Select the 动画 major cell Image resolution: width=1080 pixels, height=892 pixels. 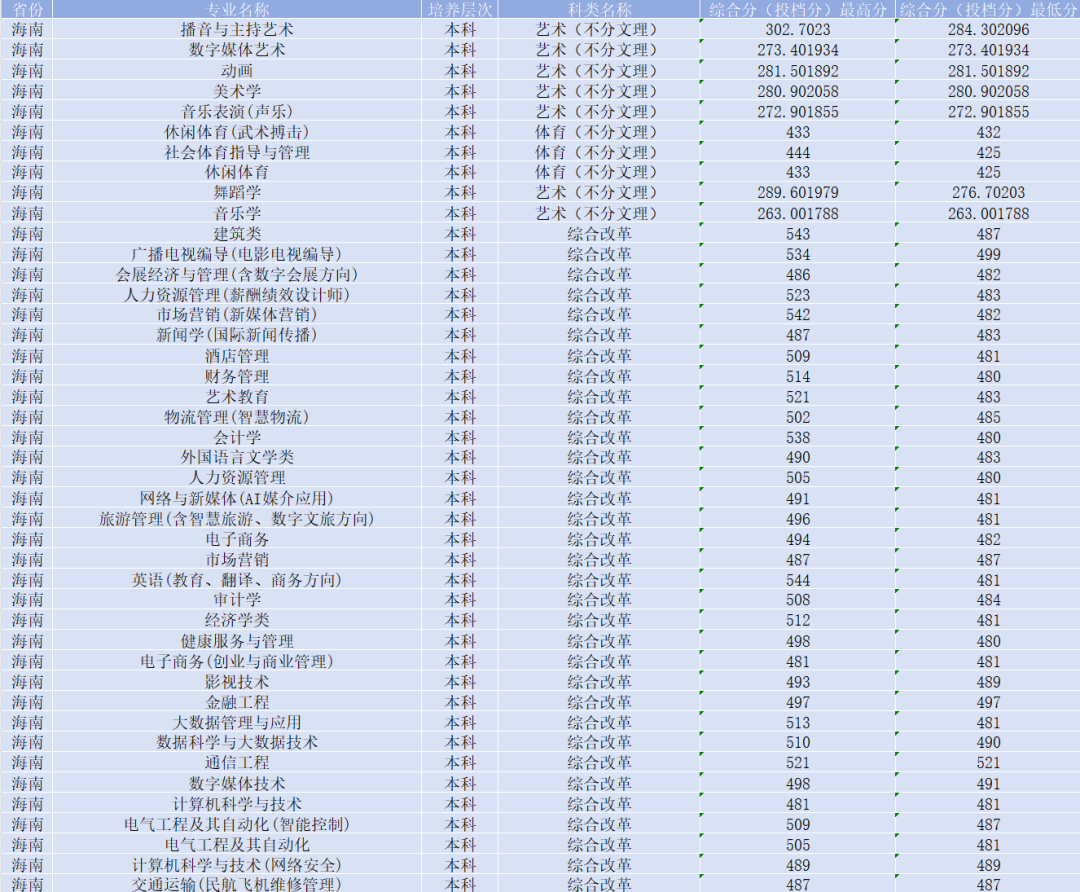237,71
